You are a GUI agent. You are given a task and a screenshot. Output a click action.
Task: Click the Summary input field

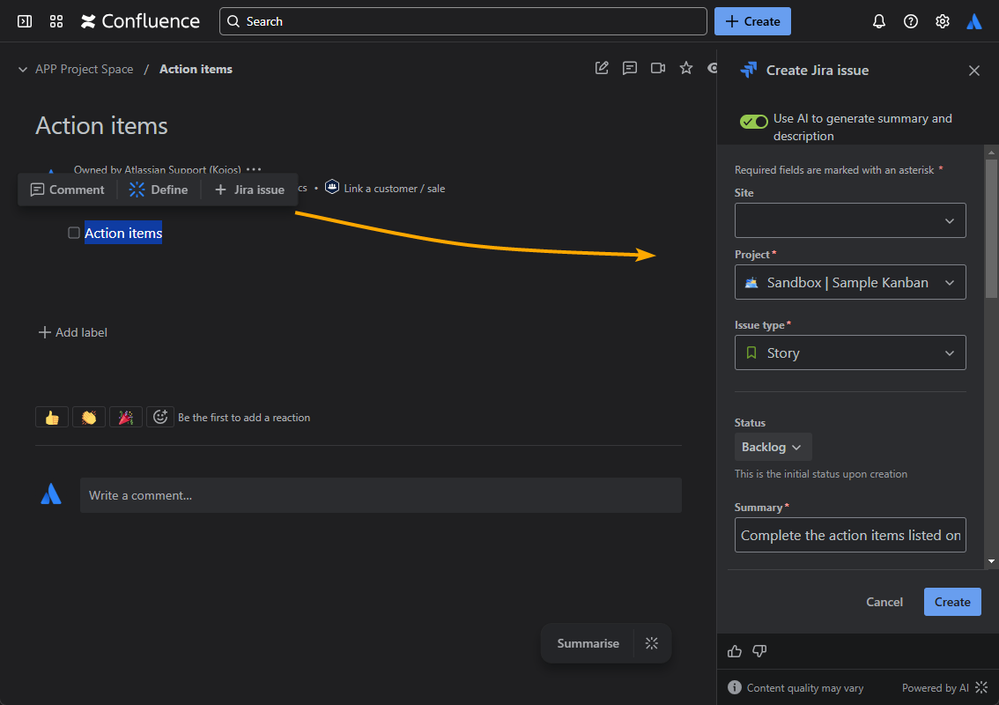pos(850,535)
